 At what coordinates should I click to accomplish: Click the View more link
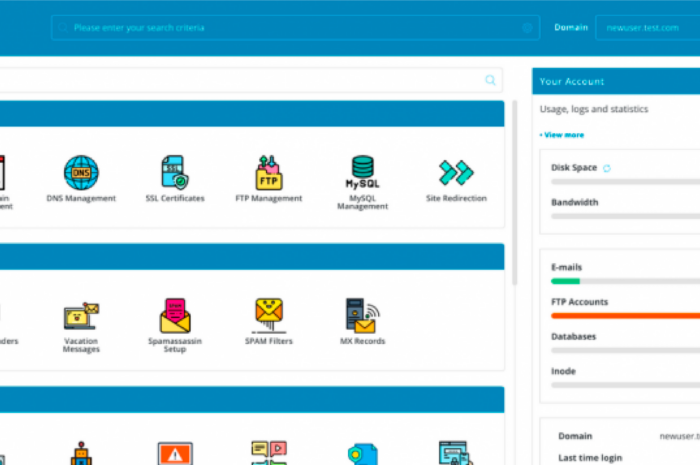point(562,135)
